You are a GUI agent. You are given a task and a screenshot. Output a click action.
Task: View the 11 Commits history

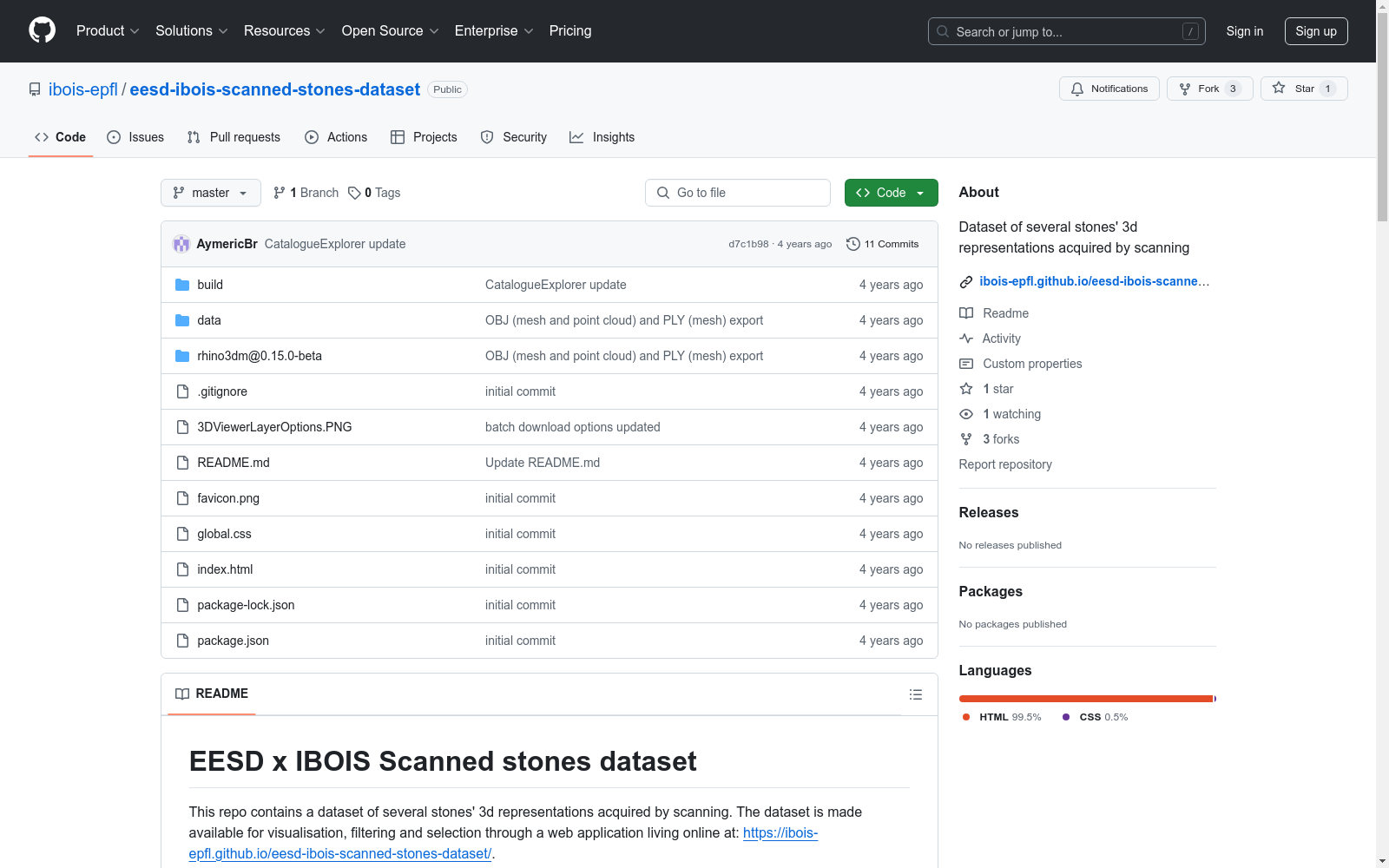(883, 244)
